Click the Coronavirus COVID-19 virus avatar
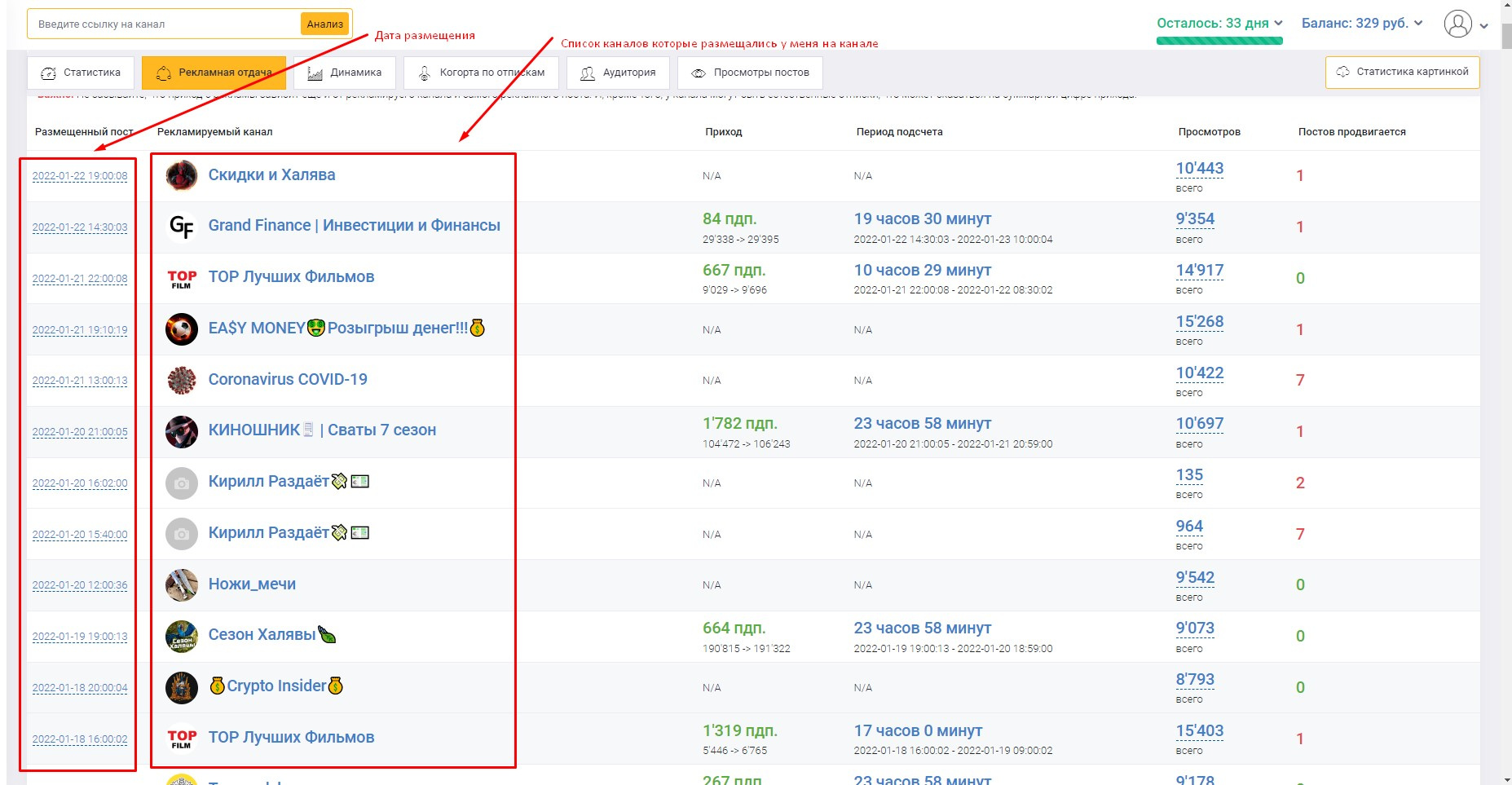 (x=182, y=380)
